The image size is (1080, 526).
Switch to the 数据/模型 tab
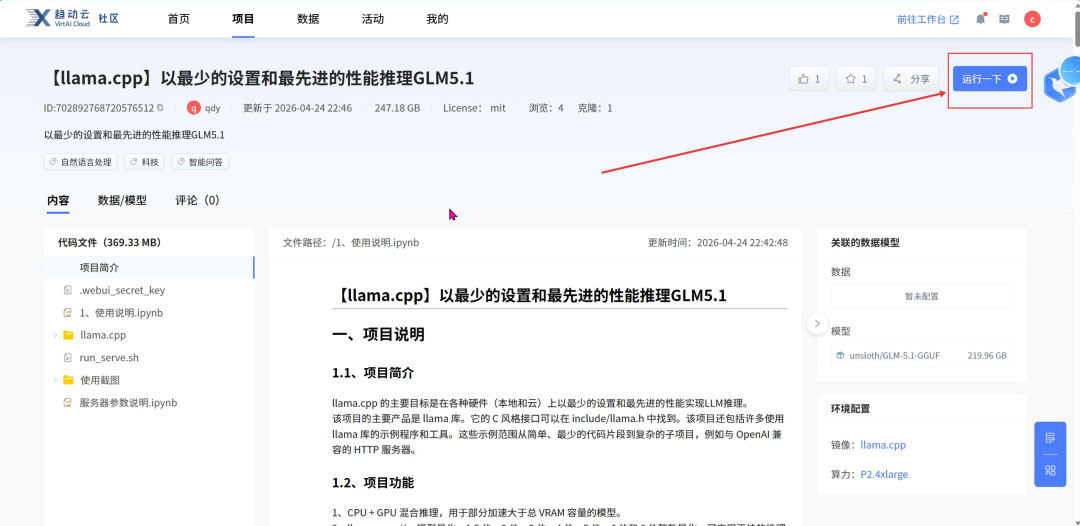[x=122, y=200]
